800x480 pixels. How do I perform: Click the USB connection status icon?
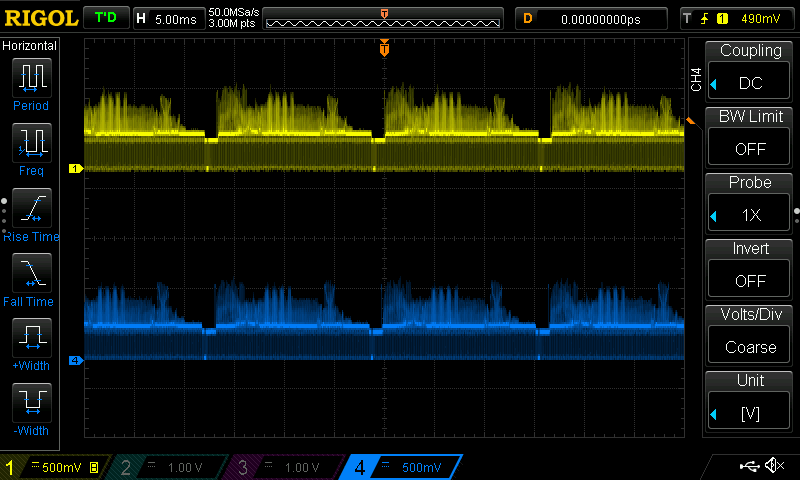click(x=749, y=465)
